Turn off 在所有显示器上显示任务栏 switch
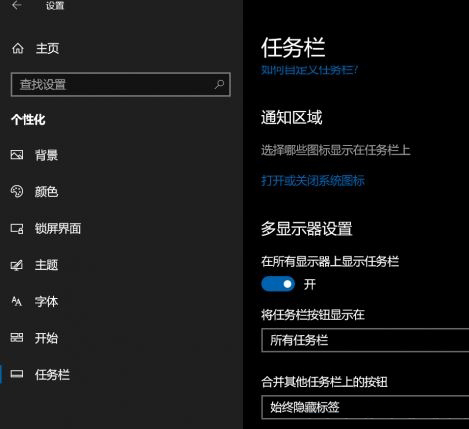The width and height of the screenshot is (469, 429). point(278,284)
